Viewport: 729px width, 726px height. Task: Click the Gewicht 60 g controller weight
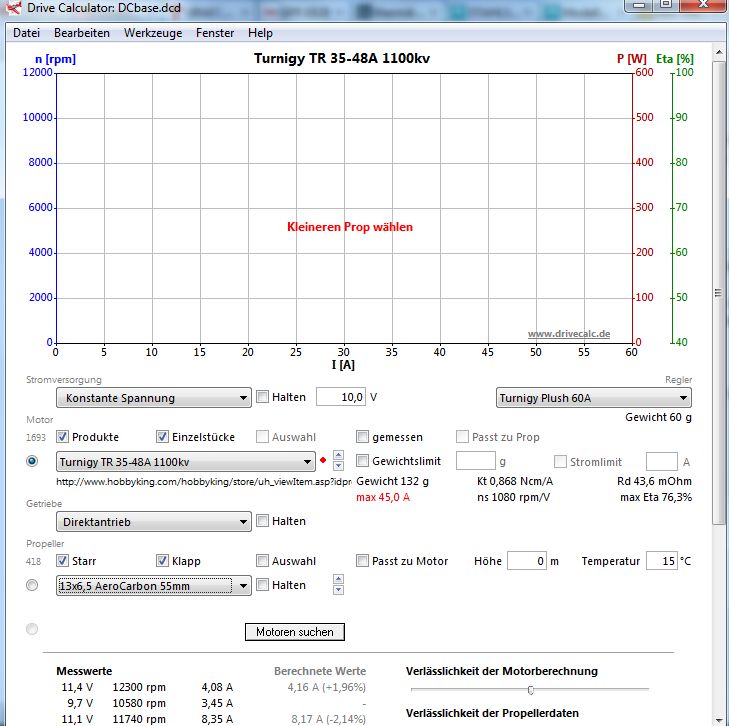coord(658,417)
